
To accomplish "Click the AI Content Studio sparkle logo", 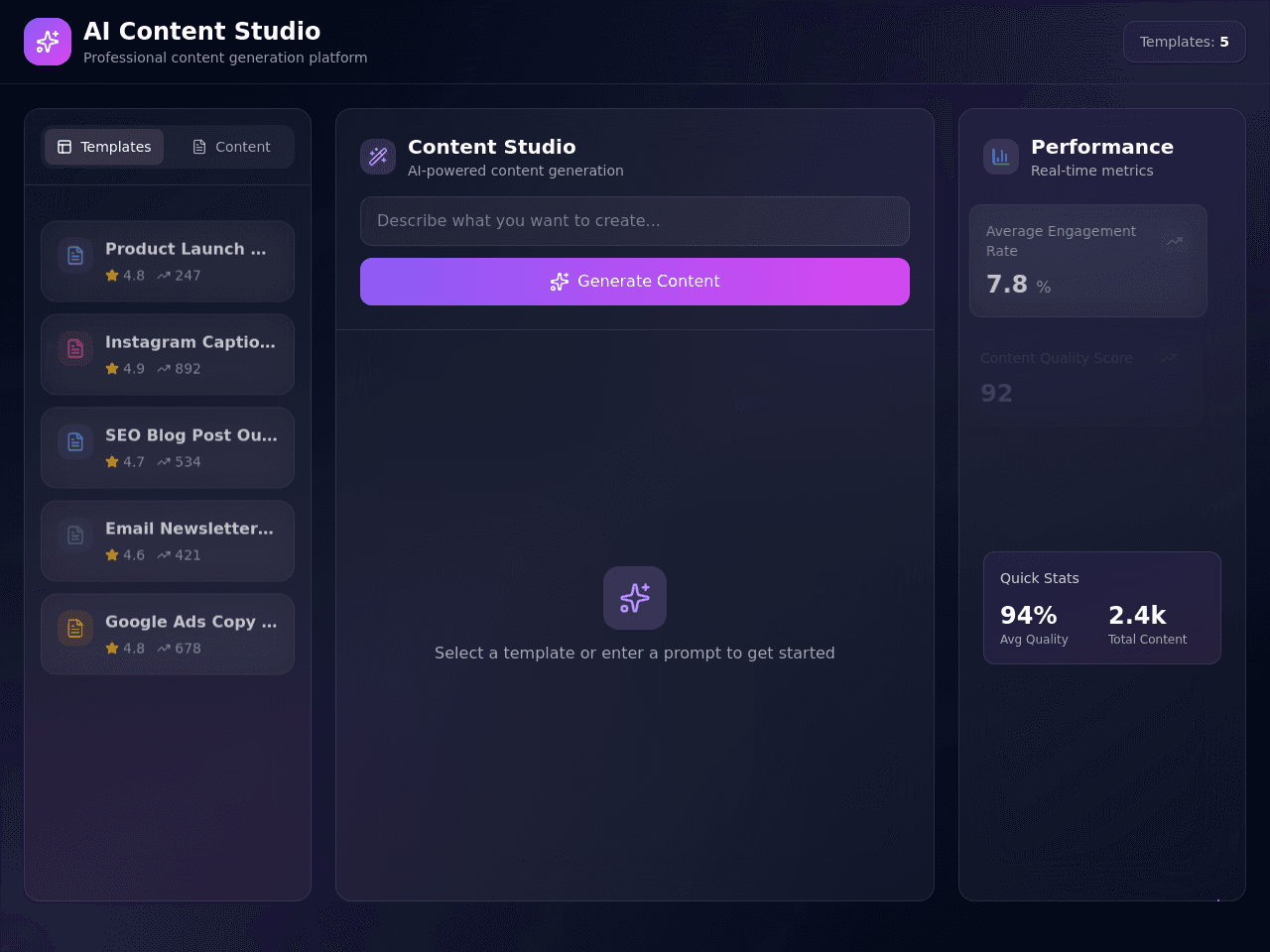I will coord(48,42).
